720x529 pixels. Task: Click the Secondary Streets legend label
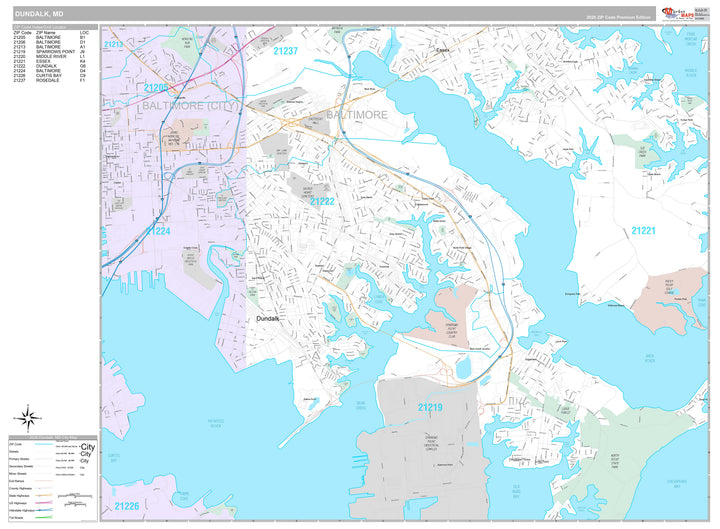point(21,466)
